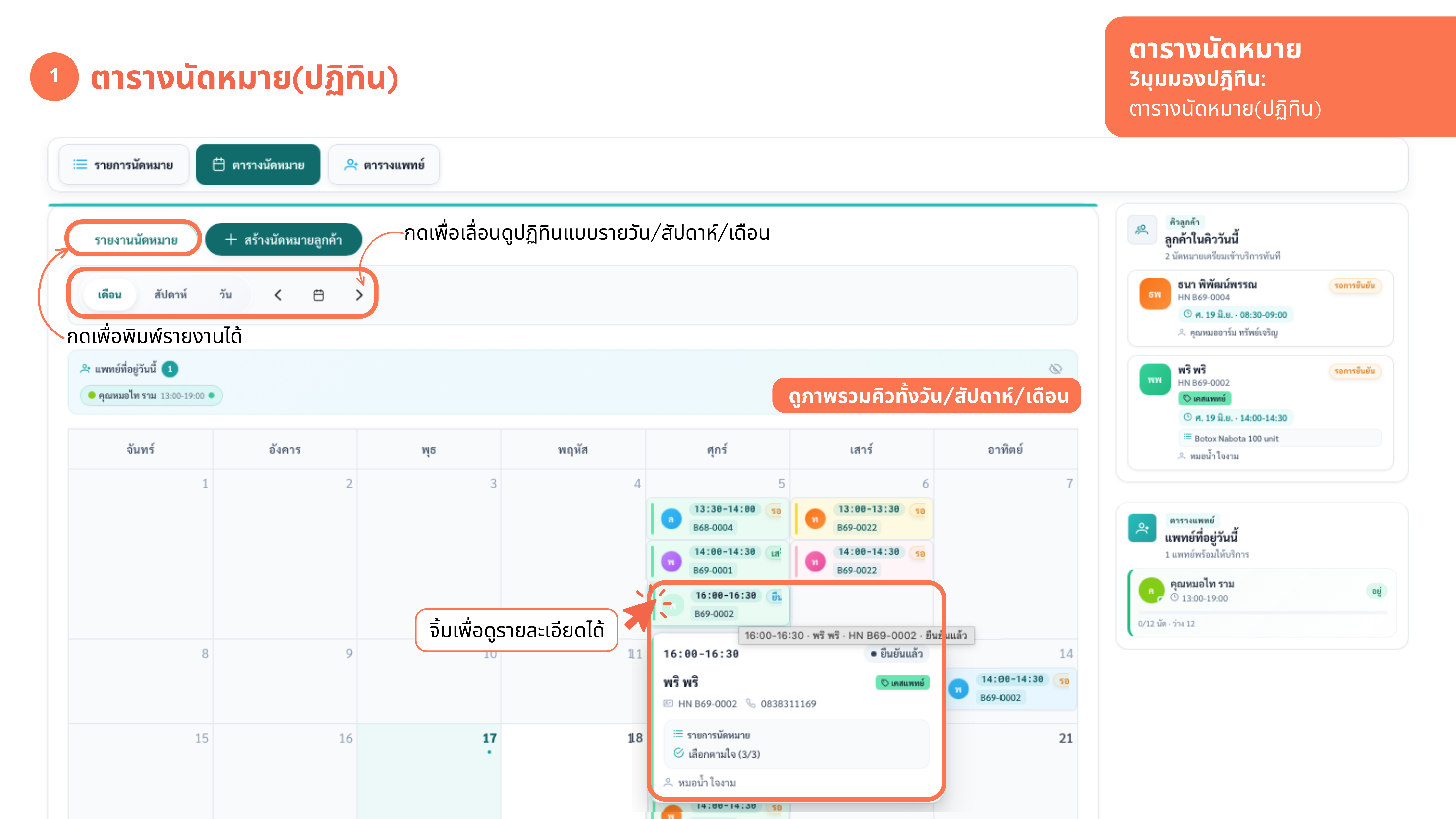Go to next period with right chevron
This screenshot has width=1456, height=819.
pos(359,295)
